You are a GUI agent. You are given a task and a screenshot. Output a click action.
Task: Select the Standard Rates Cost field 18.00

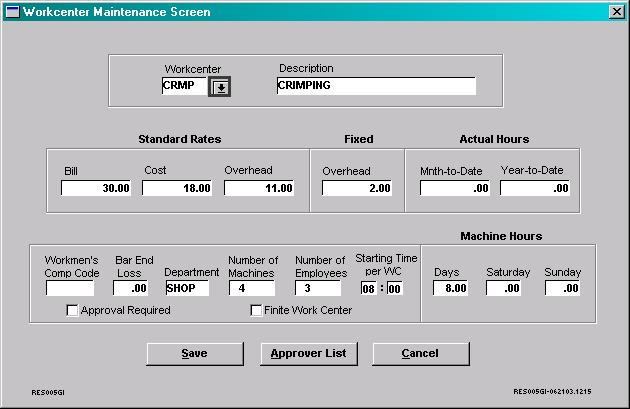tap(177, 188)
